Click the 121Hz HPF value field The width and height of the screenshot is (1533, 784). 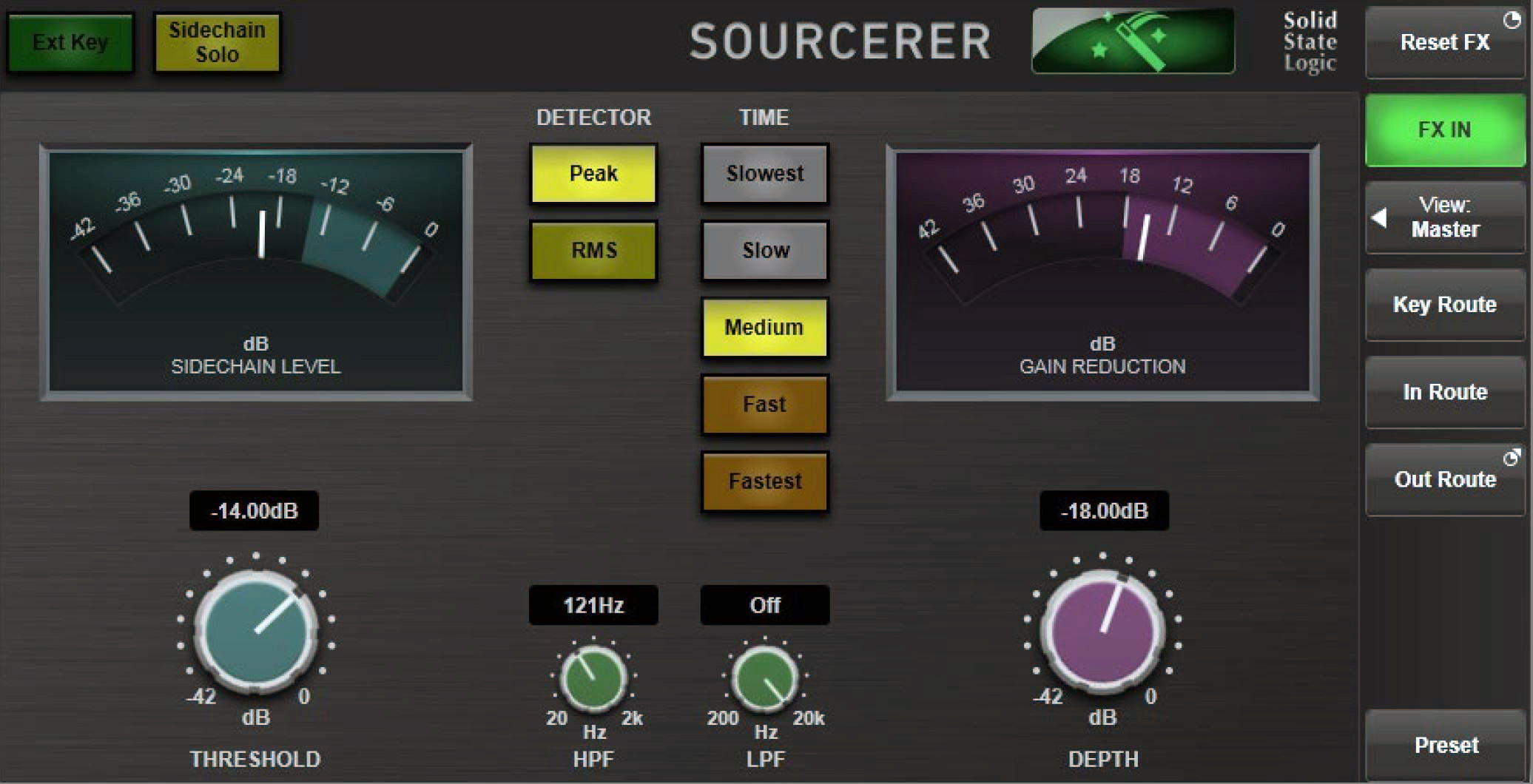593,605
